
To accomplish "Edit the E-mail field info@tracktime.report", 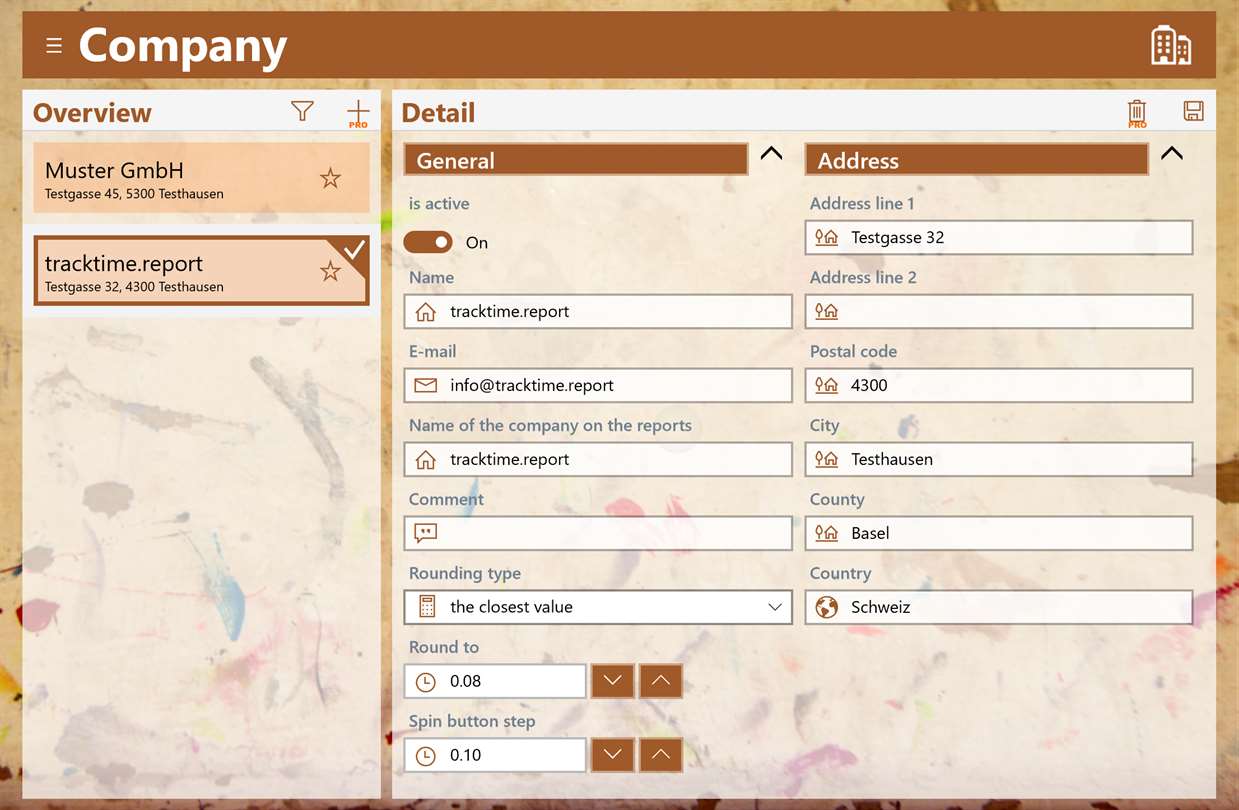I will click(598, 385).
